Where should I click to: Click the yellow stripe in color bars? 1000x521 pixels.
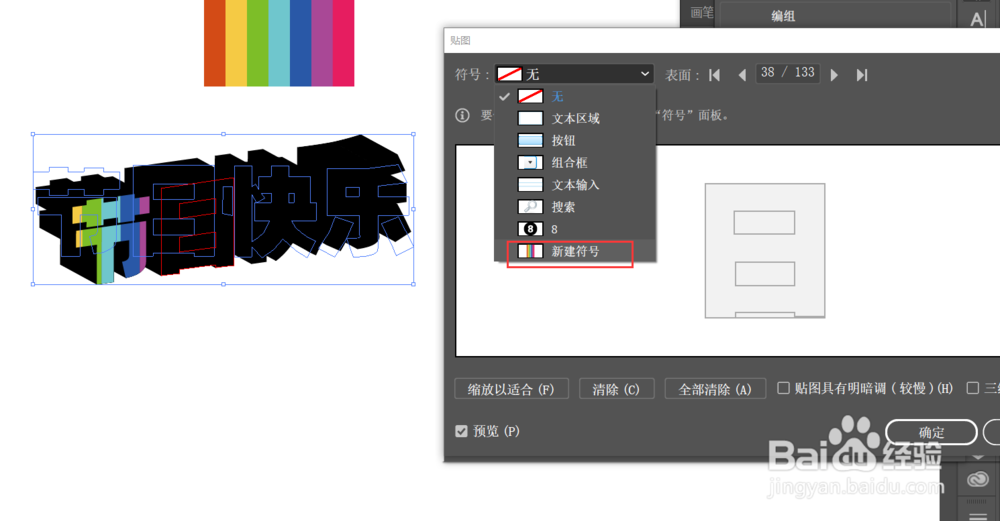pos(236,43)
